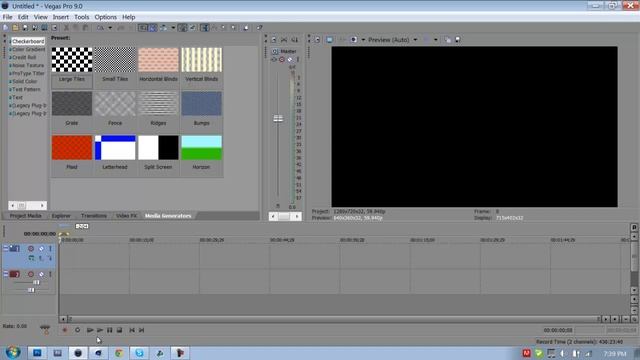Click the Save project icon
The height and width of the screenshot is (360, 640).
25,28
